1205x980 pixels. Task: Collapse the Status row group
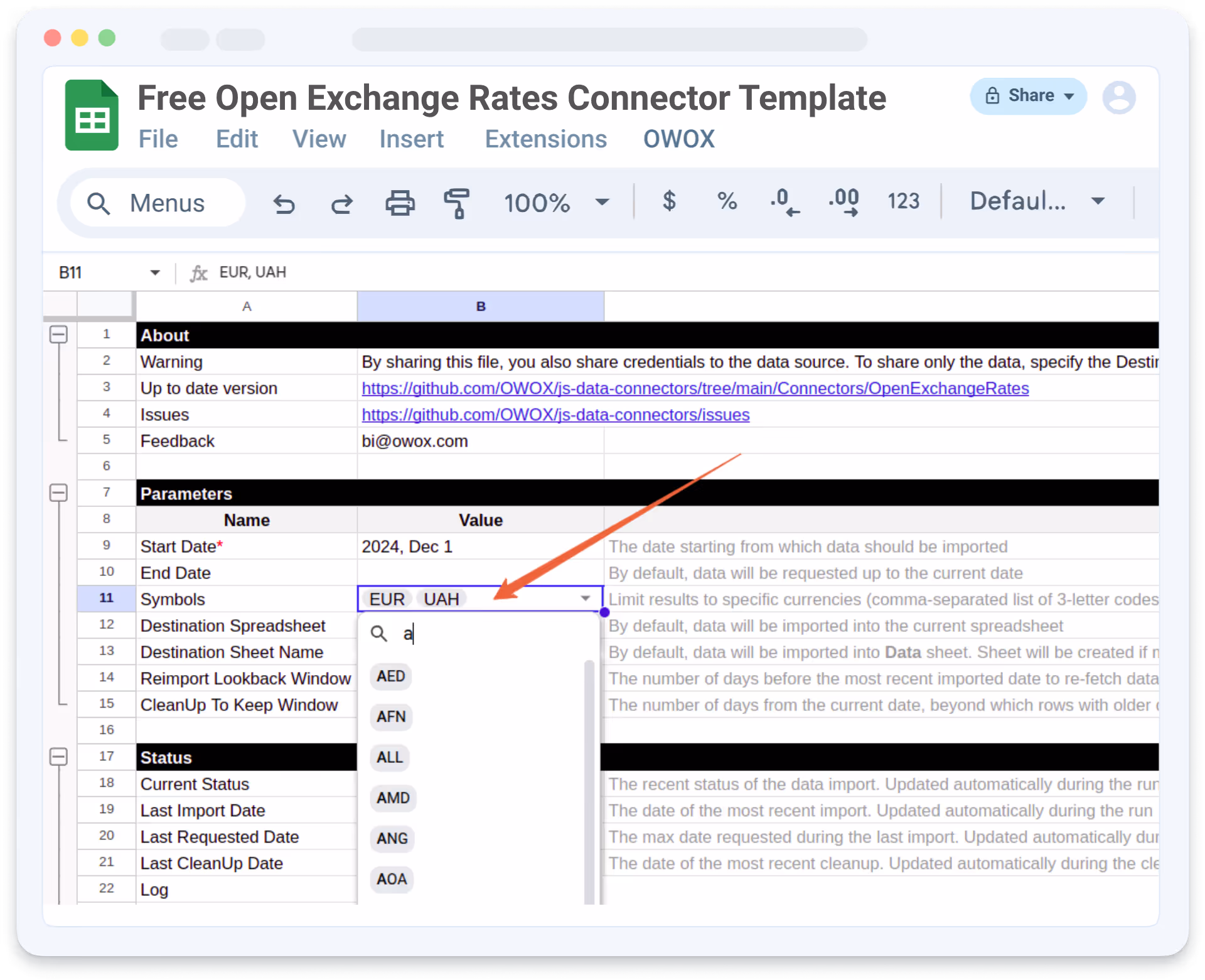coord(58,757)
